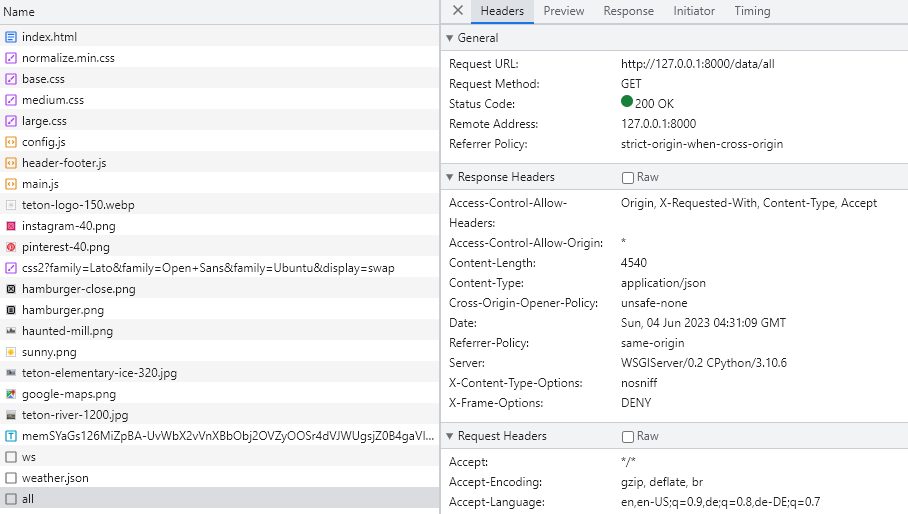
Task: Open the Timing tab
Action: [x=752, y=11]
